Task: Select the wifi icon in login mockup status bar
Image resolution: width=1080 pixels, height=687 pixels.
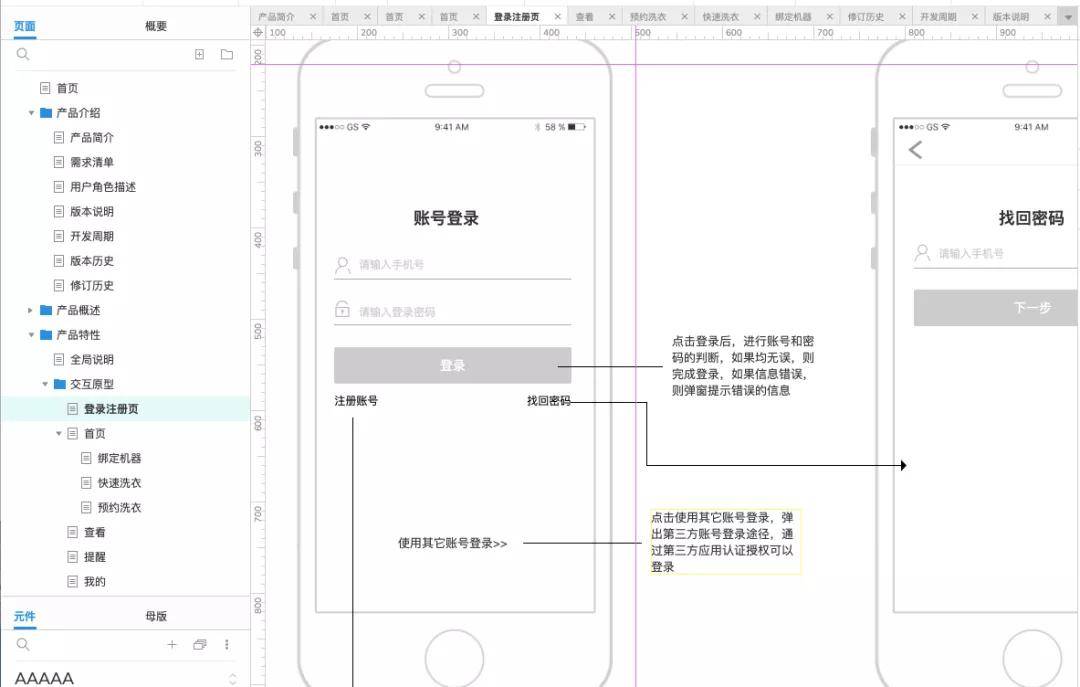Action: pos(366,127)
